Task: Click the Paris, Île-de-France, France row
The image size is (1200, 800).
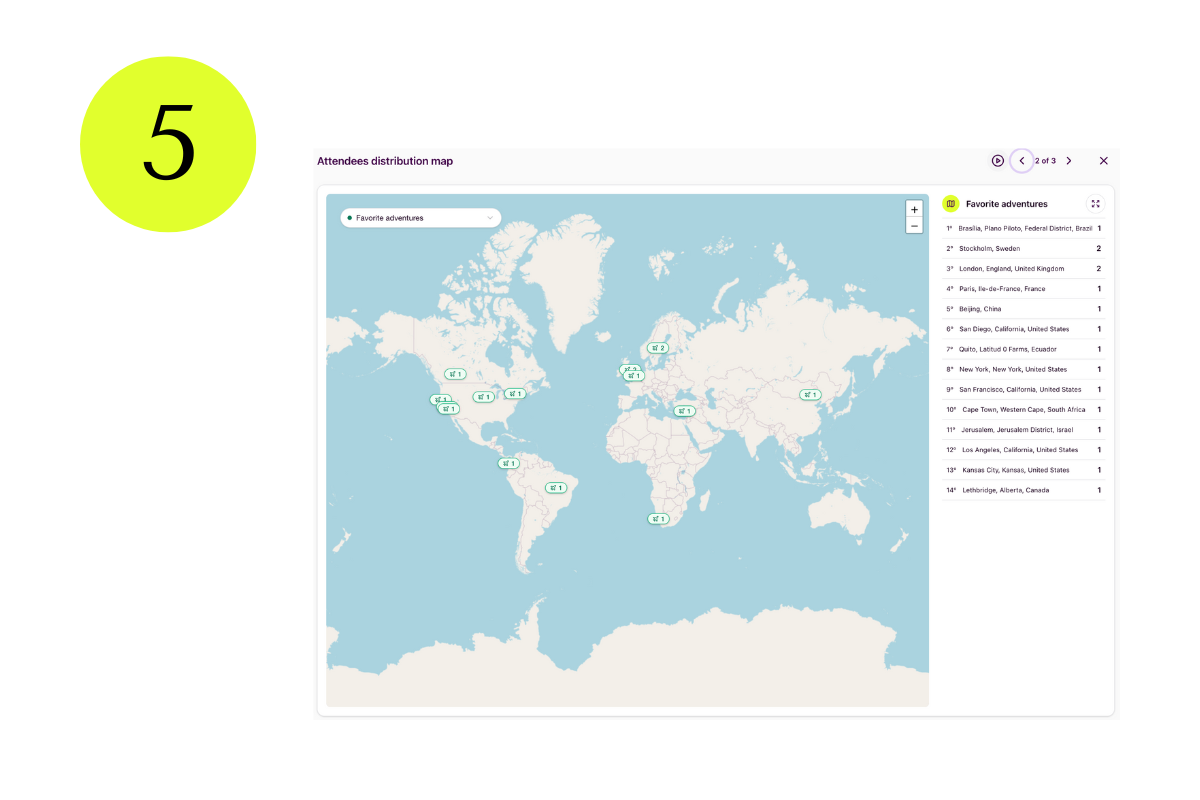Action: coord(1024,289)
